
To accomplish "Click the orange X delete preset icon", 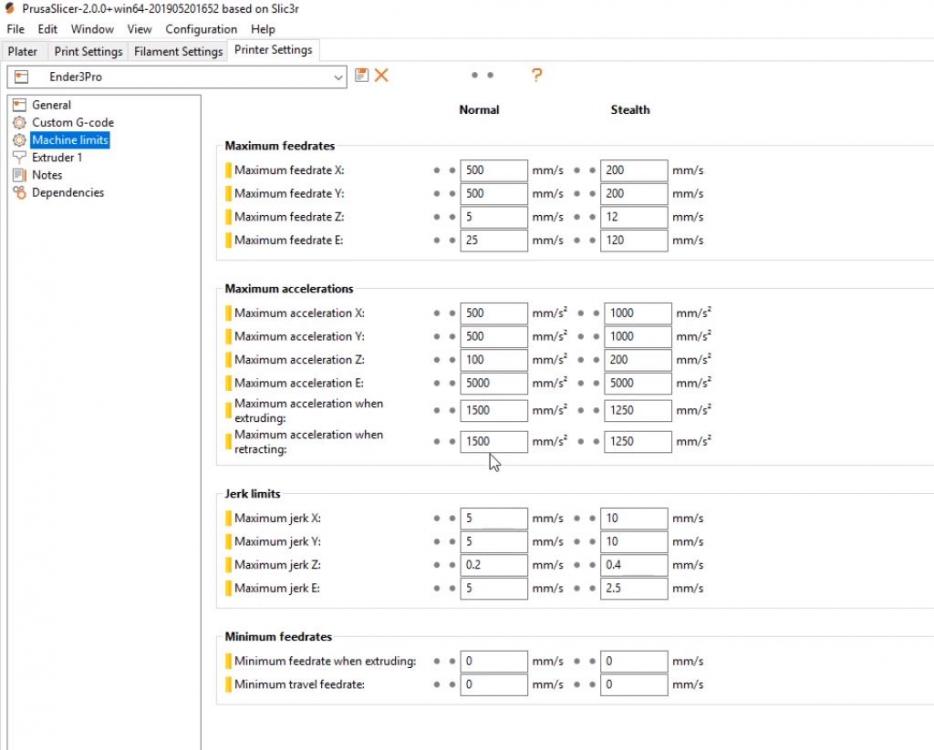I will point(381,75).
